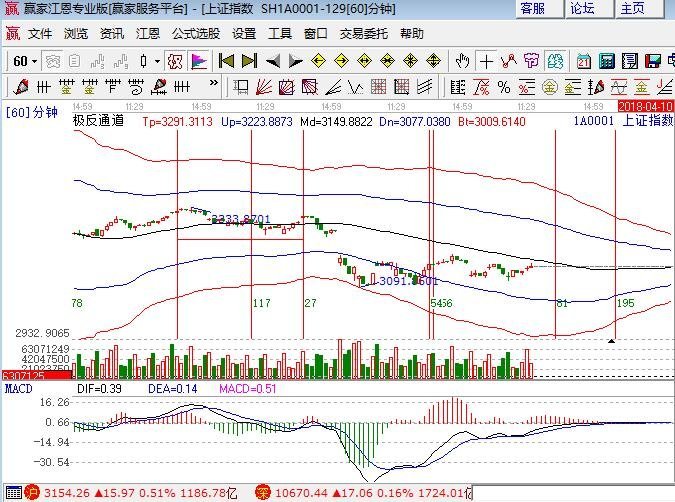Screen dimensions: 675x502
Task: Select the Gann square box tool
Action: click(241, 87)
